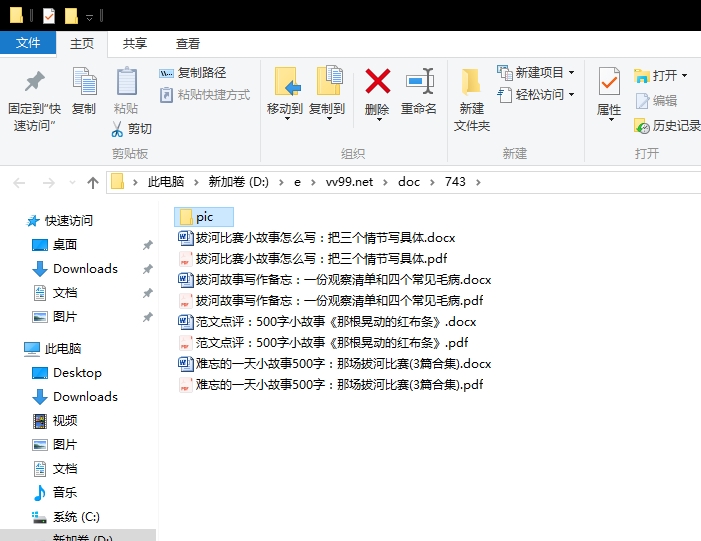Open the recent locations dropdown arrow

coord(72,182)
